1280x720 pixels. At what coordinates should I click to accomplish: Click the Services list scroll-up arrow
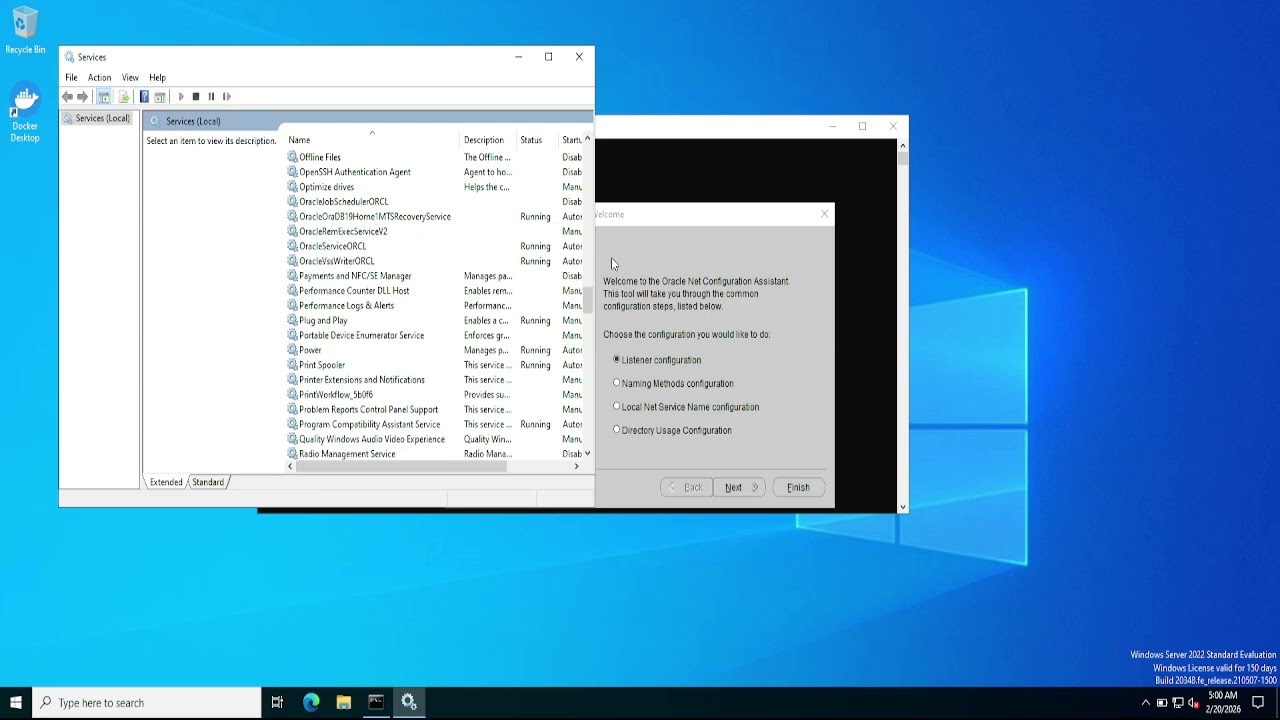click(588, 138)
